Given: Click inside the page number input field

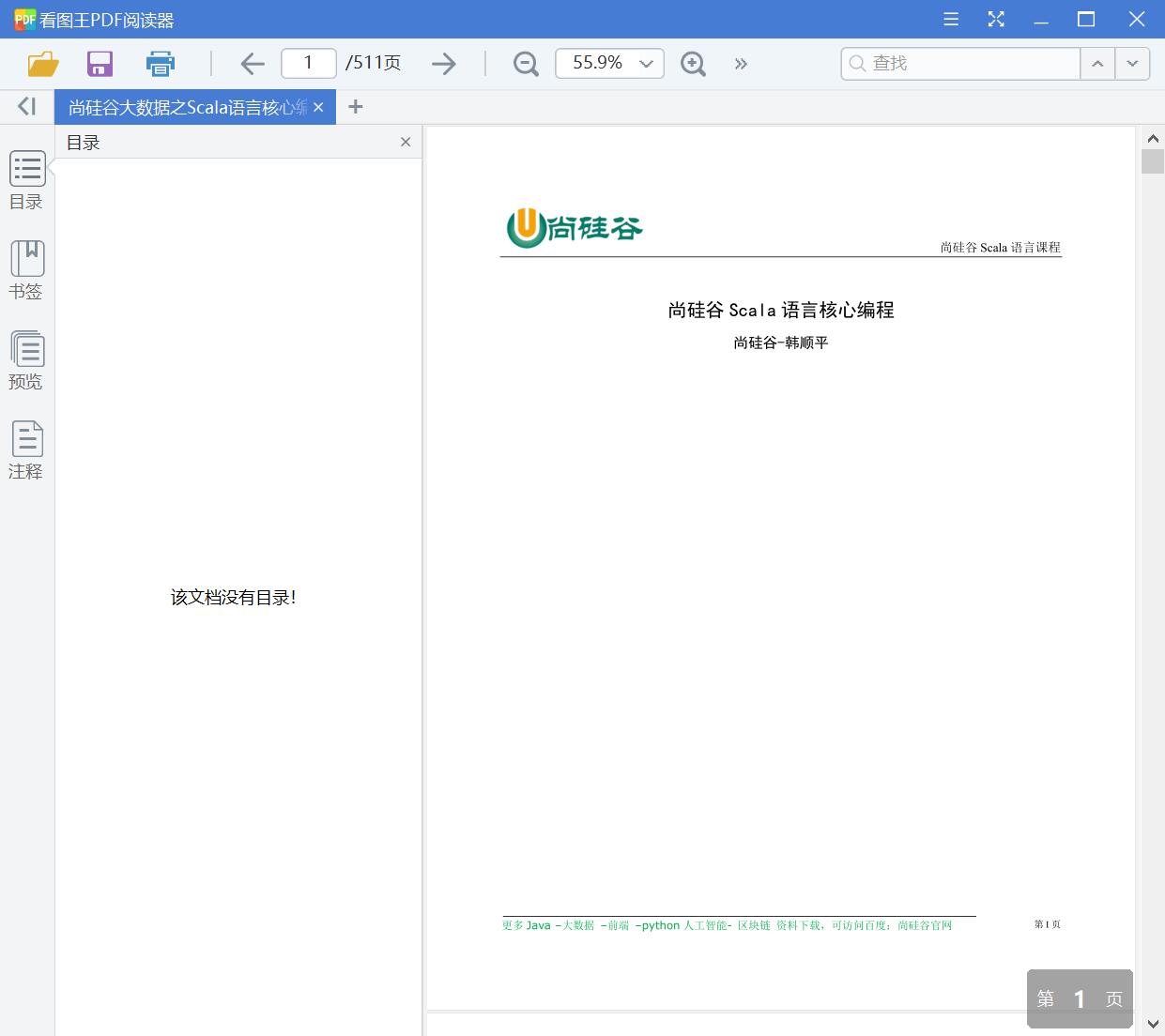Looking at the screenshot, I should [308, 63].
